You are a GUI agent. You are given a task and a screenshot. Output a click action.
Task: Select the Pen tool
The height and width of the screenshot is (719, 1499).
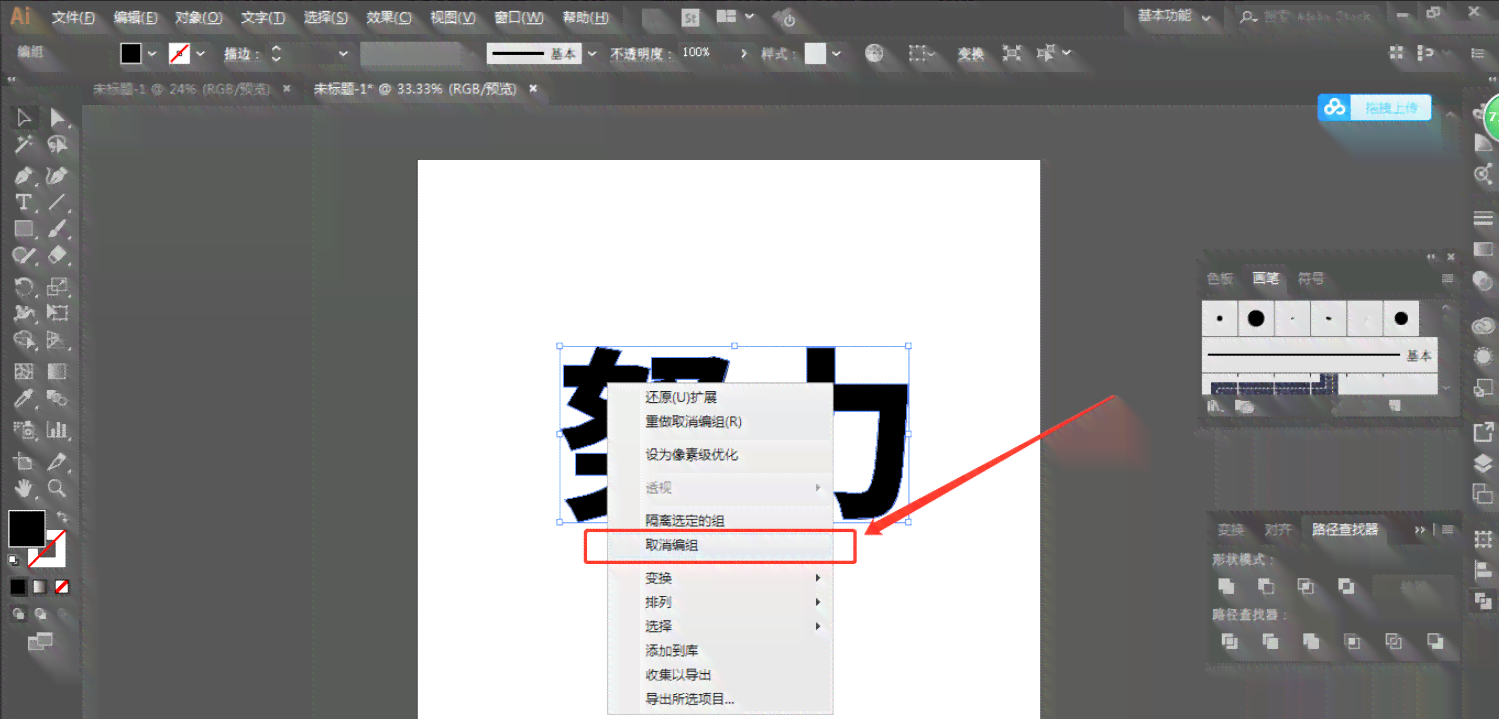coord(24,175)
